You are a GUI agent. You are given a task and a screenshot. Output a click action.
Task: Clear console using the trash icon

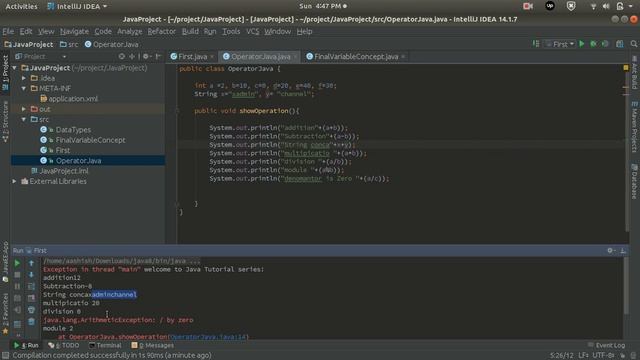point(31,322)
